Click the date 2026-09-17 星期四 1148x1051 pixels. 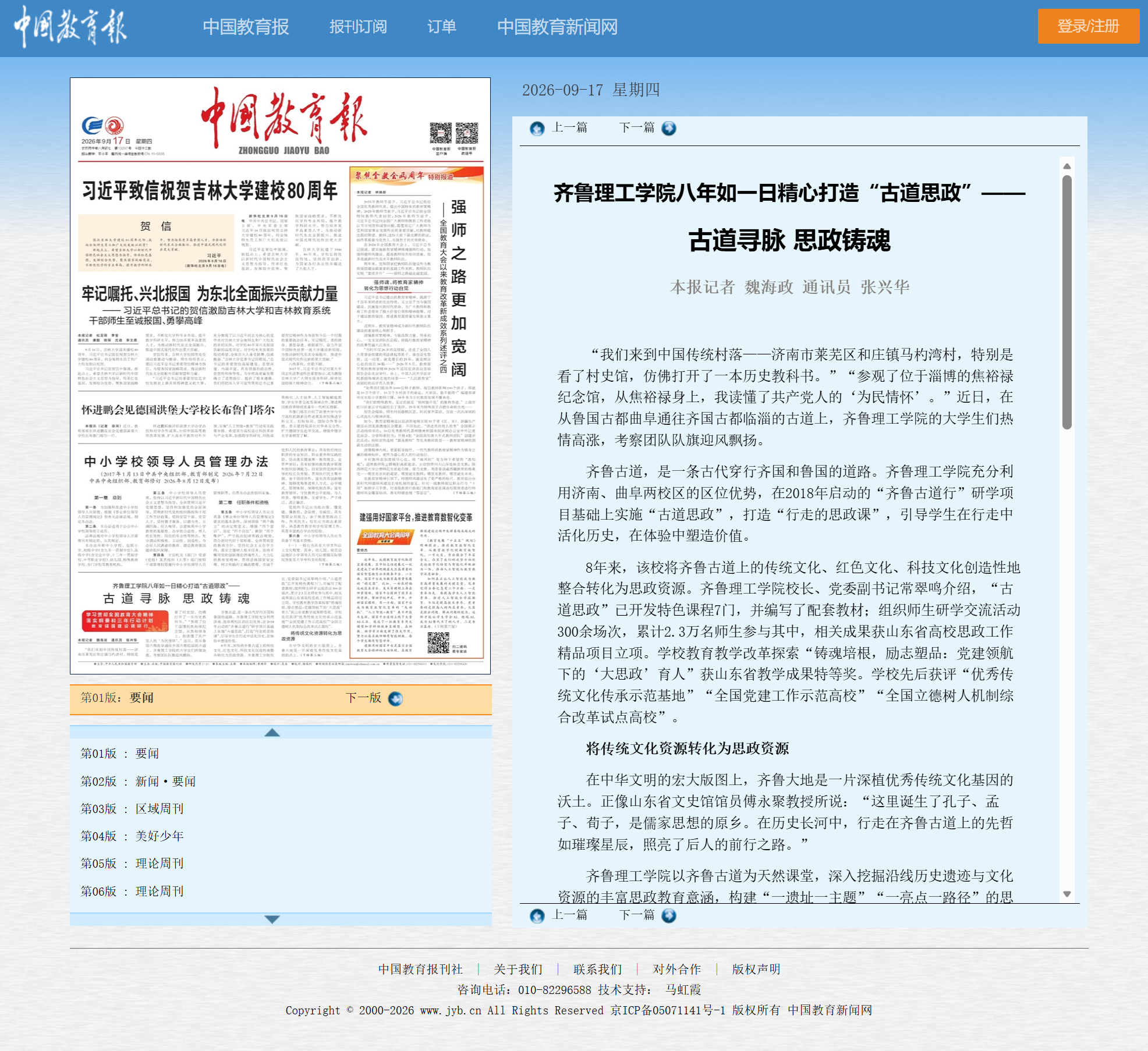pos(591,90)
